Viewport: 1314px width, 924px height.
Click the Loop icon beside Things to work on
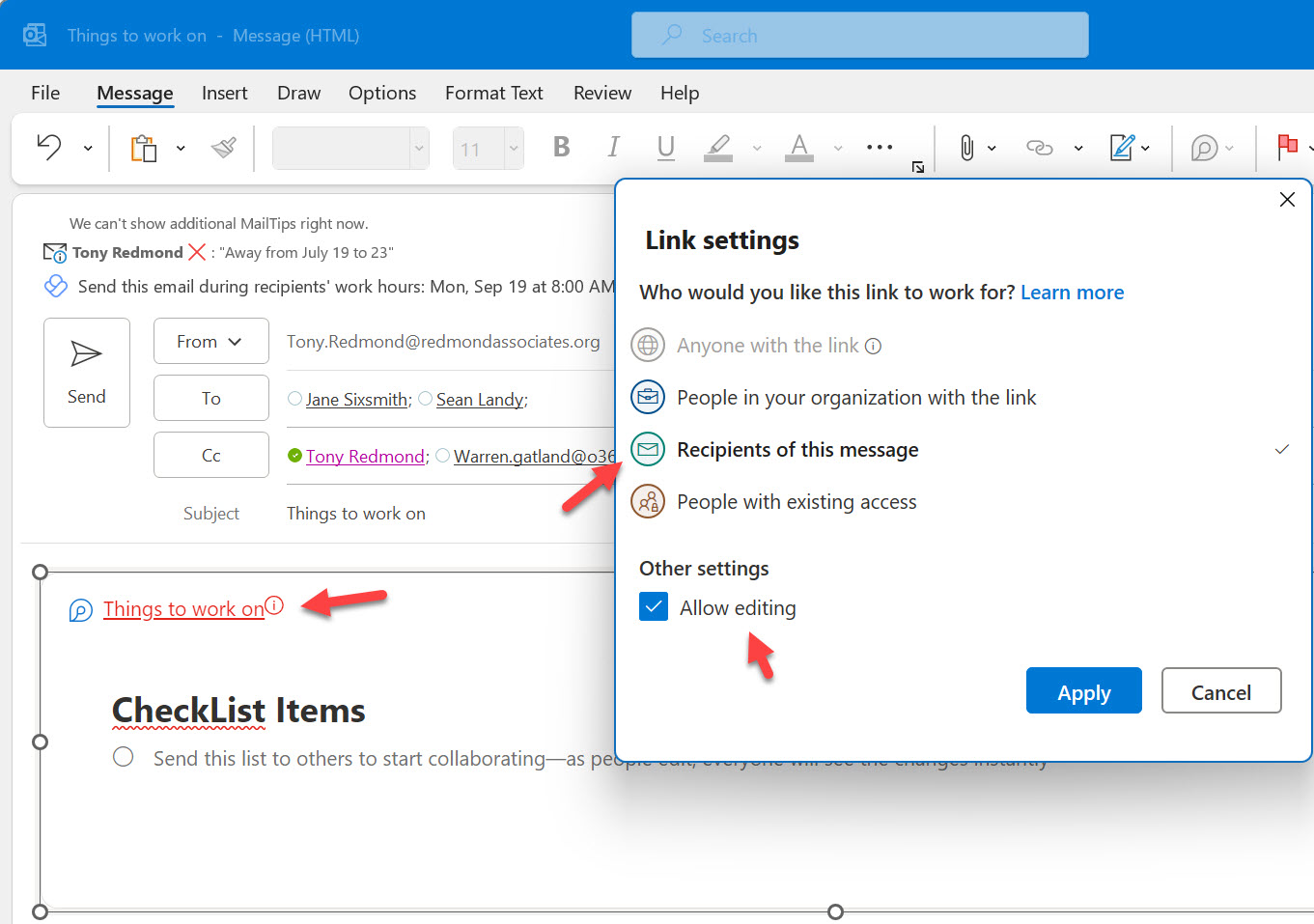coord(81,610)
